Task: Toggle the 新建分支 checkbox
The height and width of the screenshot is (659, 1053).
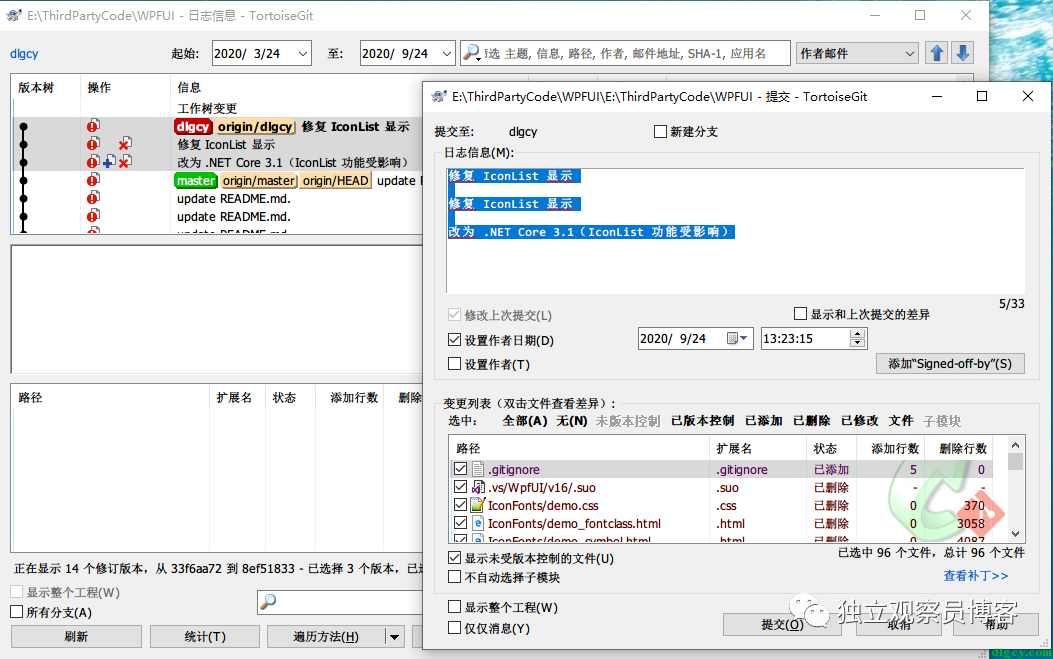Action: [660, 132]
